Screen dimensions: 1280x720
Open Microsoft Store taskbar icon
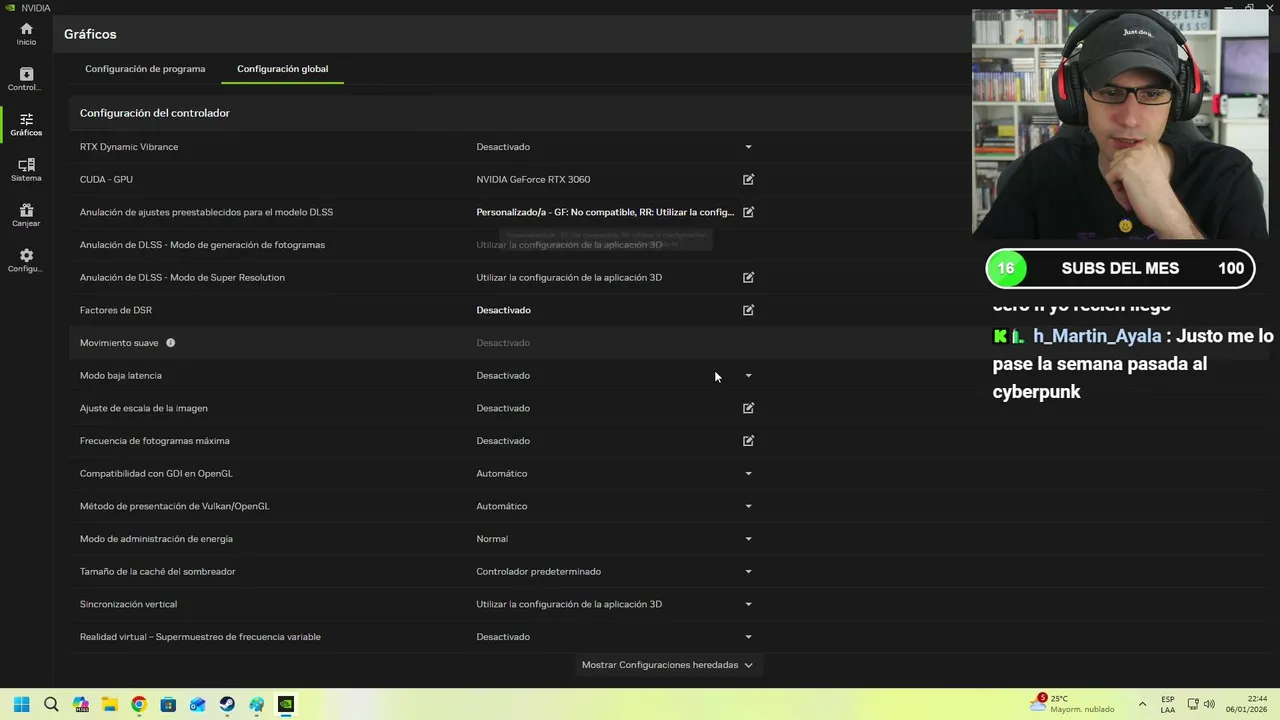click(168, 704)
